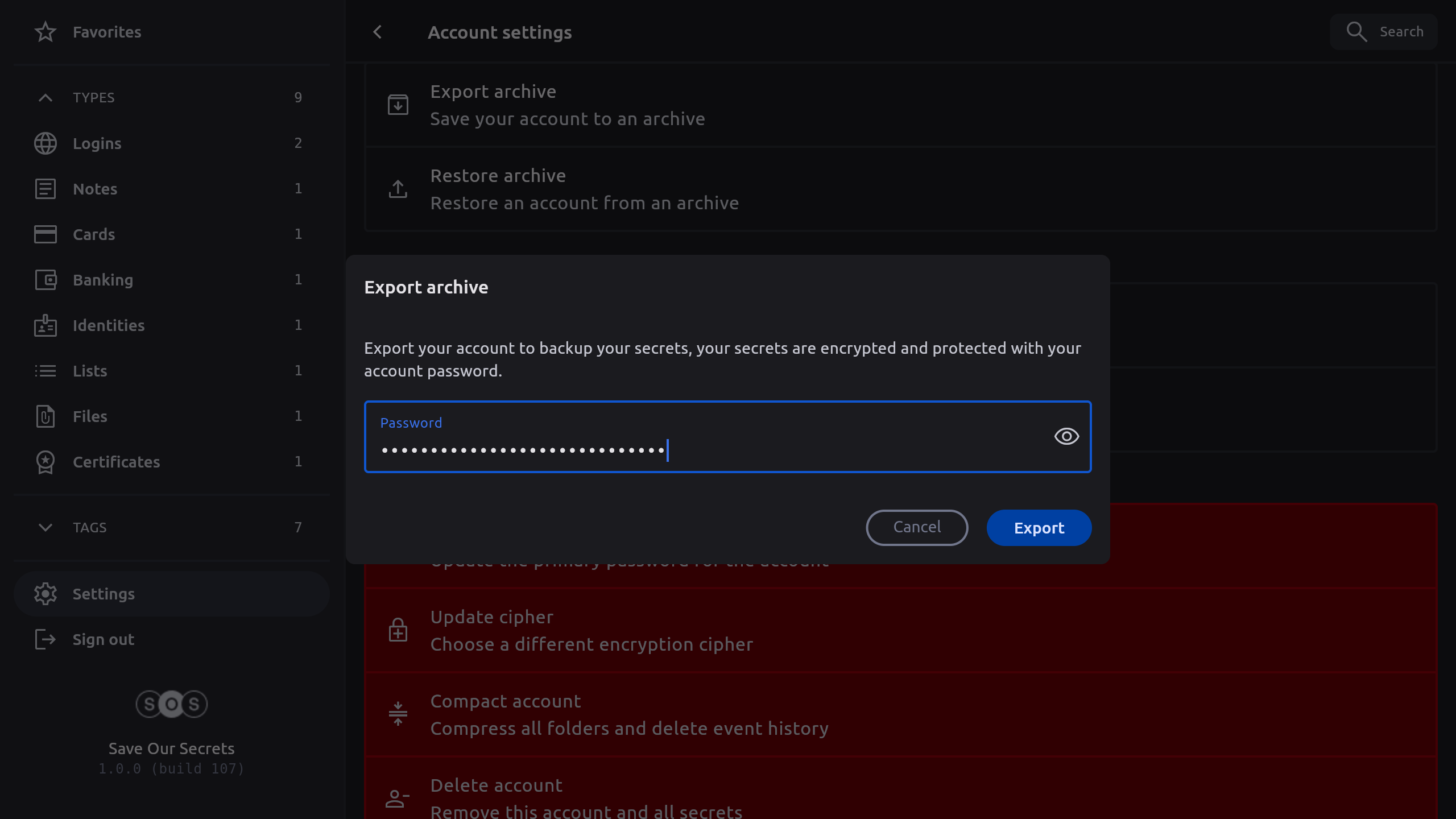The image size is (1456, 819).
Task: Click the Identities badge icon
Action: tap(45, 325)
